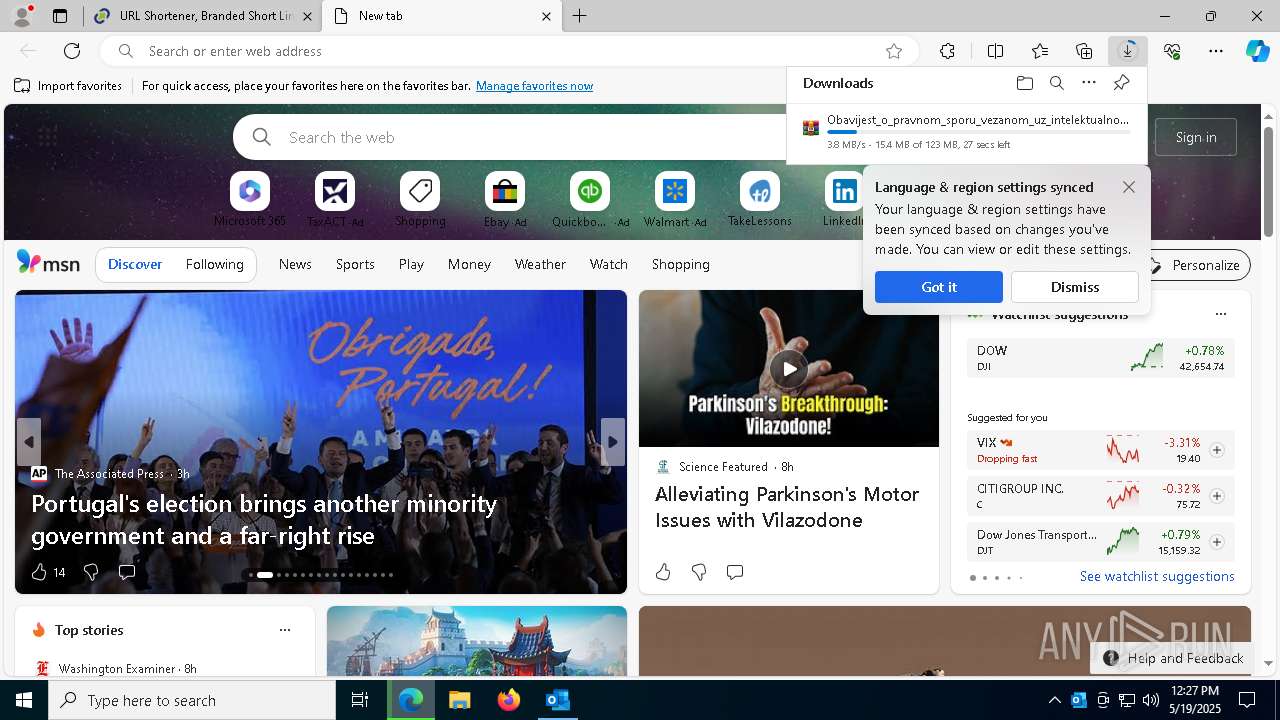Select the Following feed tab
The height and width of the screenshot is (720, 1280).
click(x=215, y=264)
